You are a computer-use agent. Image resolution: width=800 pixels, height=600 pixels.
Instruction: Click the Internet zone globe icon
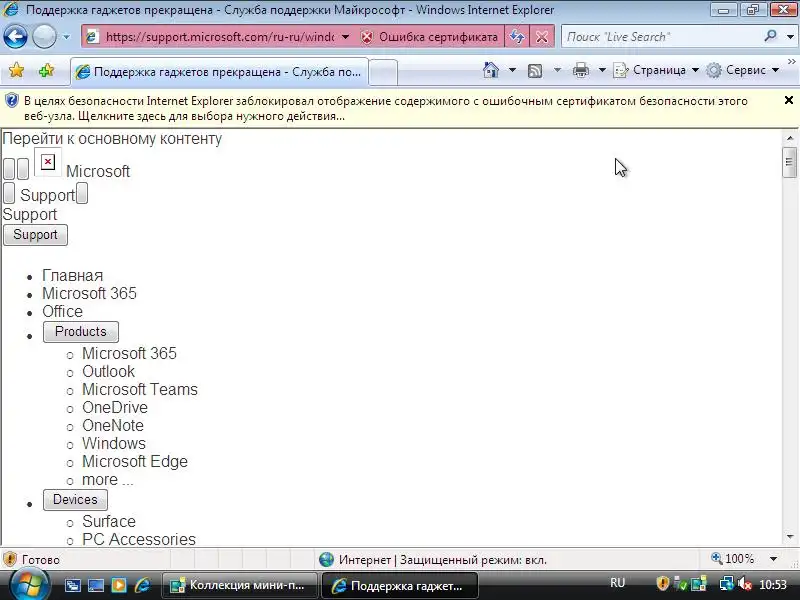click(x=327, y=560)
